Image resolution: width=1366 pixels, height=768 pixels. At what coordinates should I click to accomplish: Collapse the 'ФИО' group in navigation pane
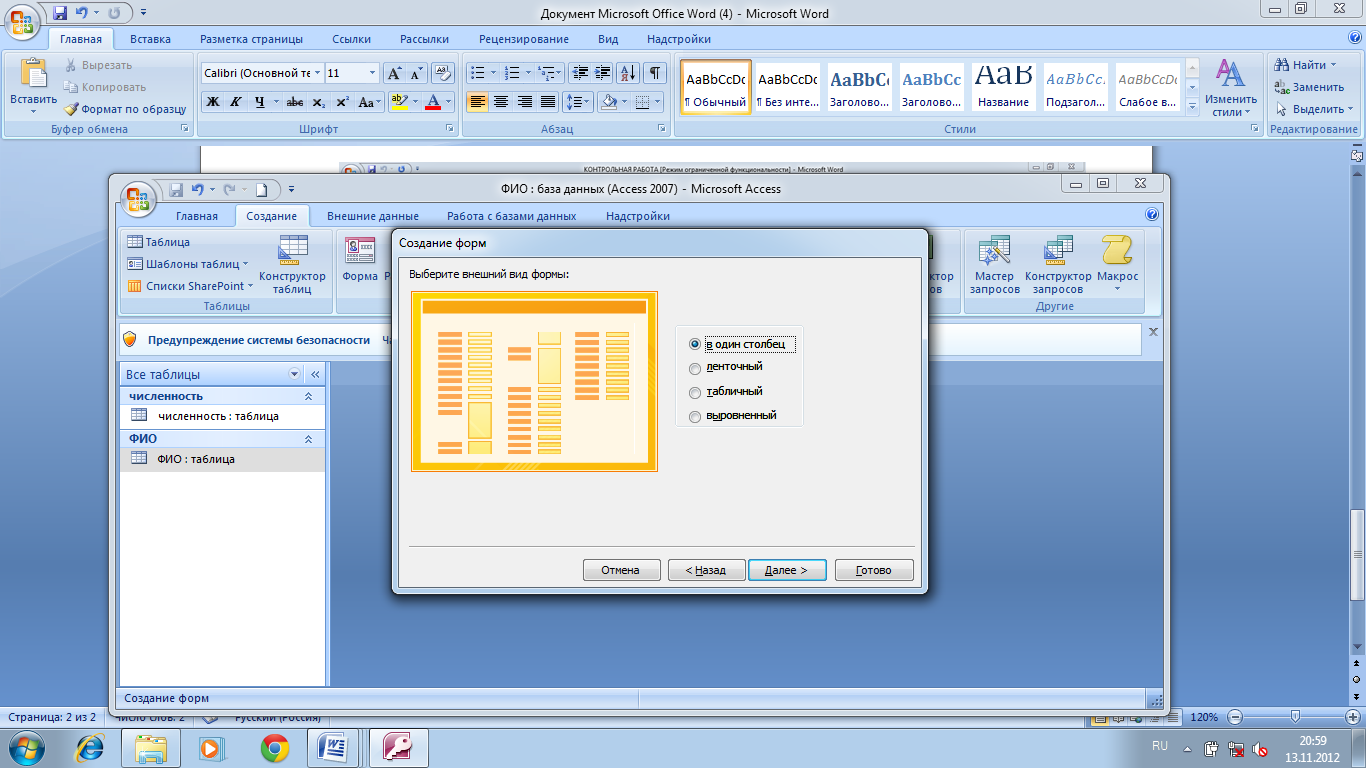click(x=308, y=439)
